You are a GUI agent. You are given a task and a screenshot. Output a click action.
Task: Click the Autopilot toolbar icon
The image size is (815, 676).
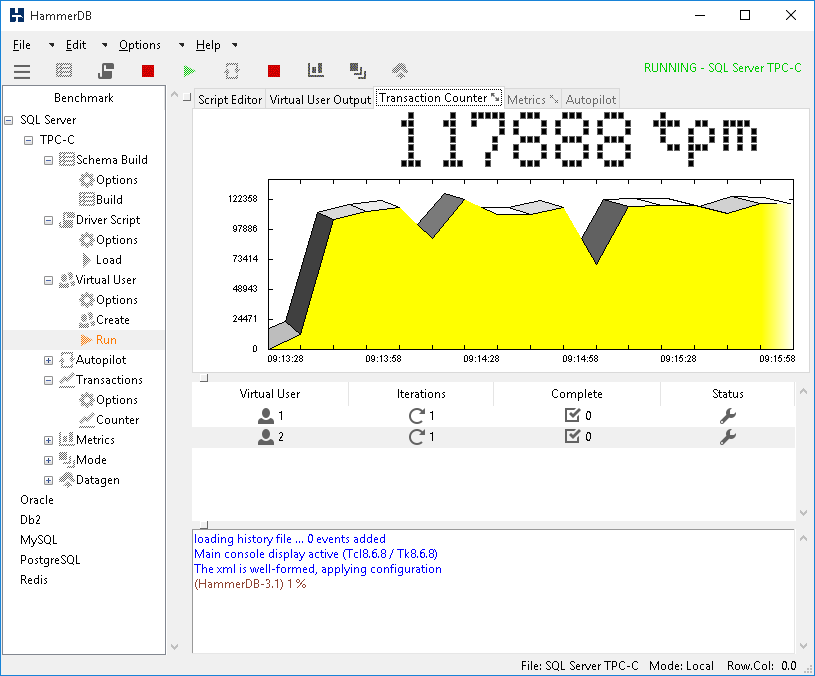pyautogui.click(x=232, y=71)
